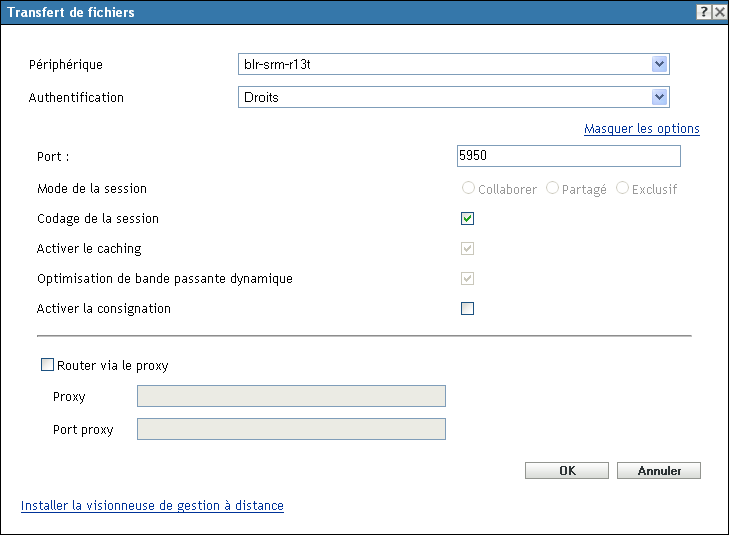Click the Port proxy text field
This screenshot has width=729, height=535.
coord(291,430)
